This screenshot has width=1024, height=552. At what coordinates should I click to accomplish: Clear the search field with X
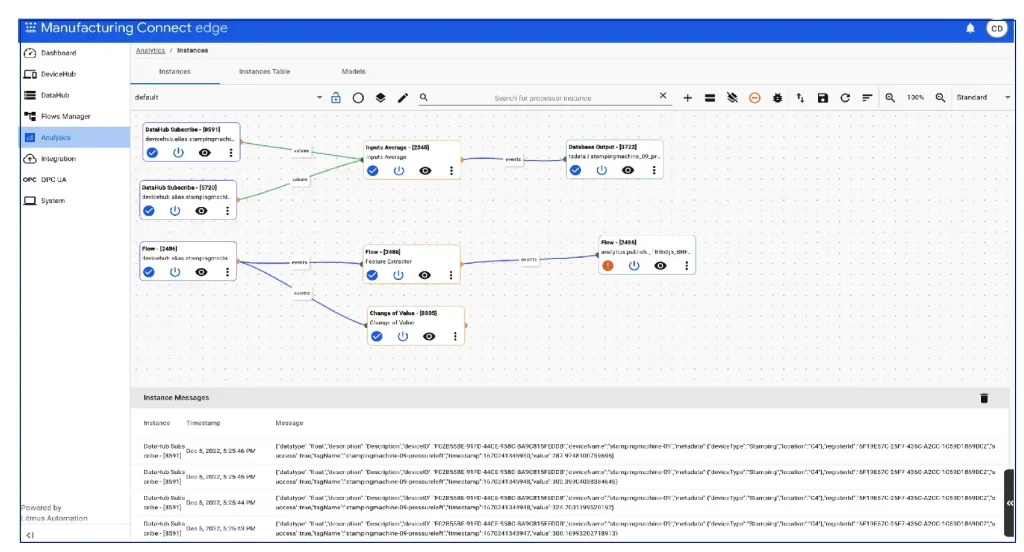pyautogui.click(x=663, y=96)
